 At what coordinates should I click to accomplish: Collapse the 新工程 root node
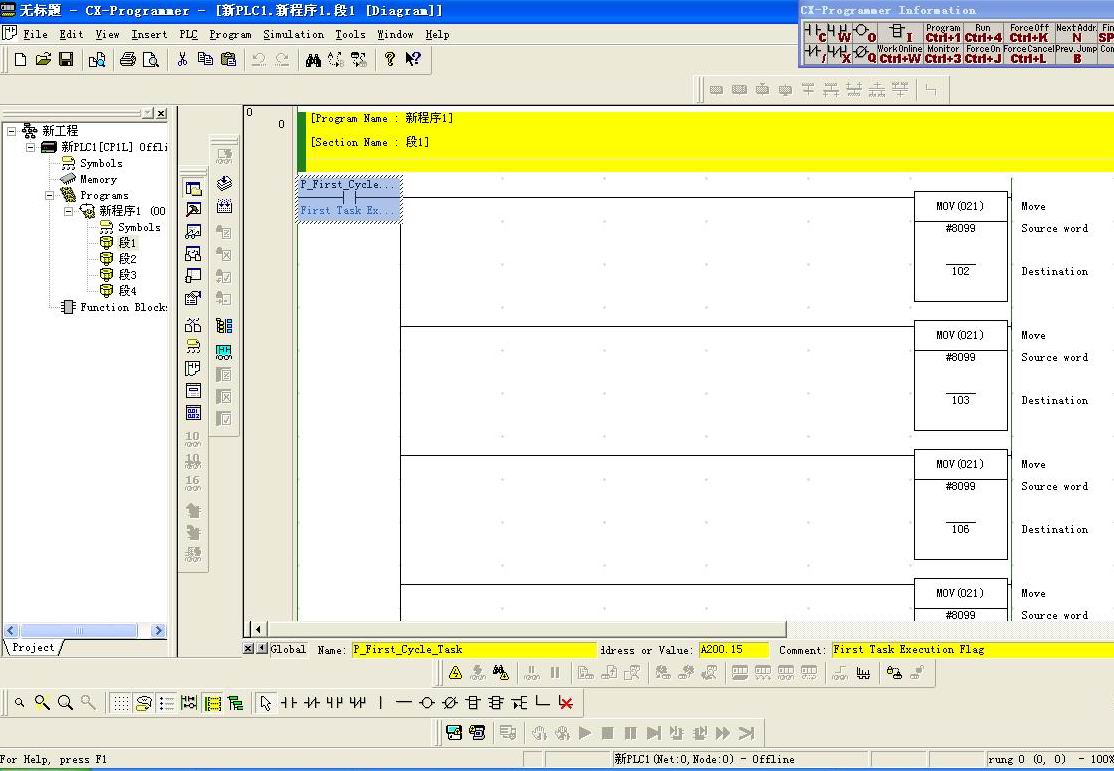pos(12,131)
